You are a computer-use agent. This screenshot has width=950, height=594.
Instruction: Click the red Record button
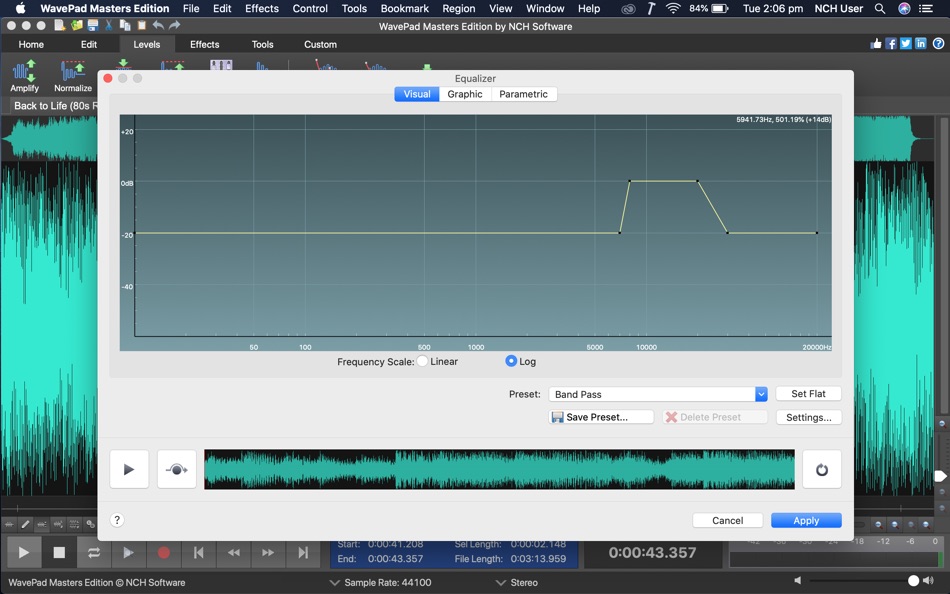coord(164,552)
